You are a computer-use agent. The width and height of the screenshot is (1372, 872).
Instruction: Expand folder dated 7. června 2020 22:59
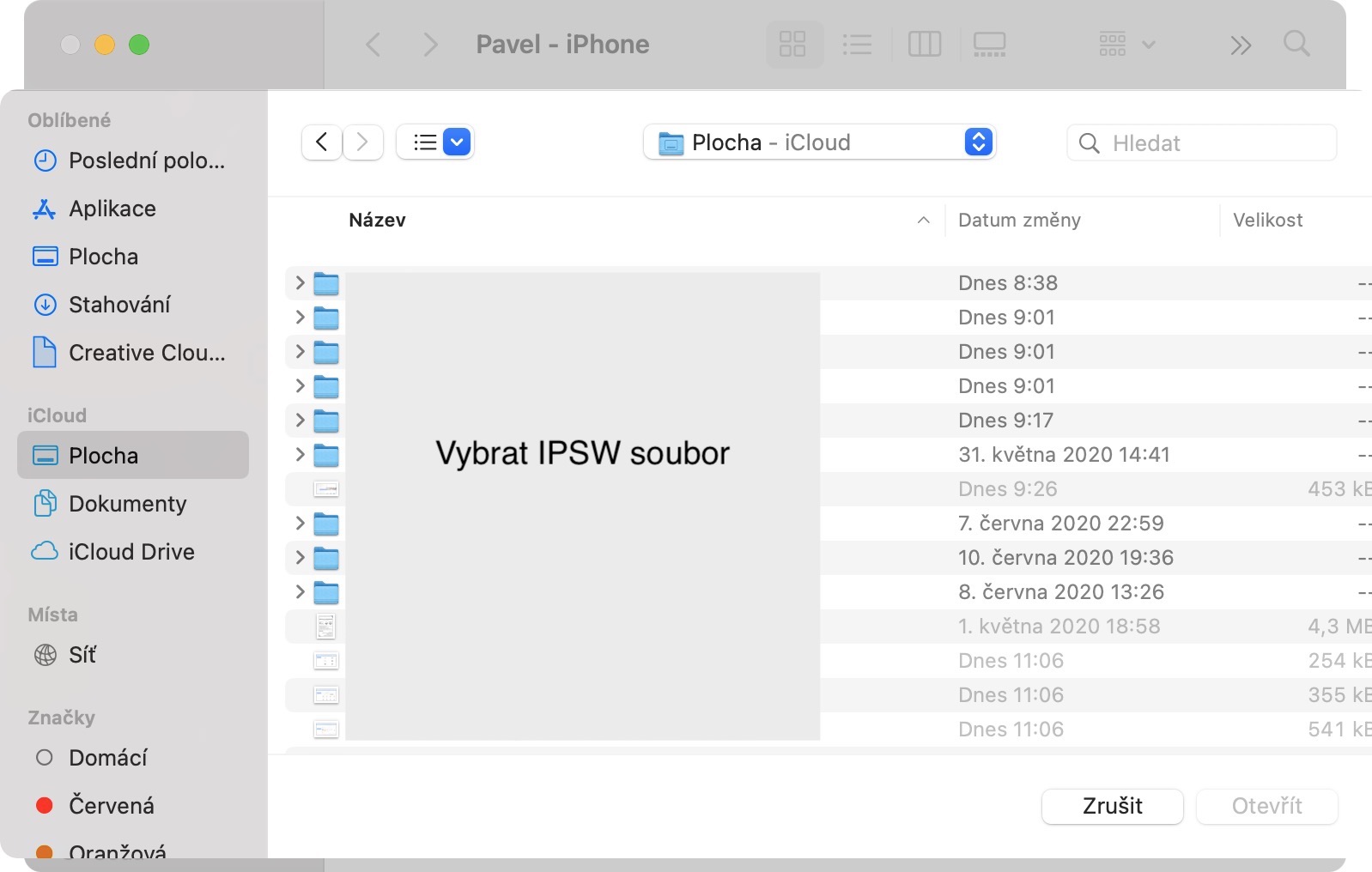300,523
